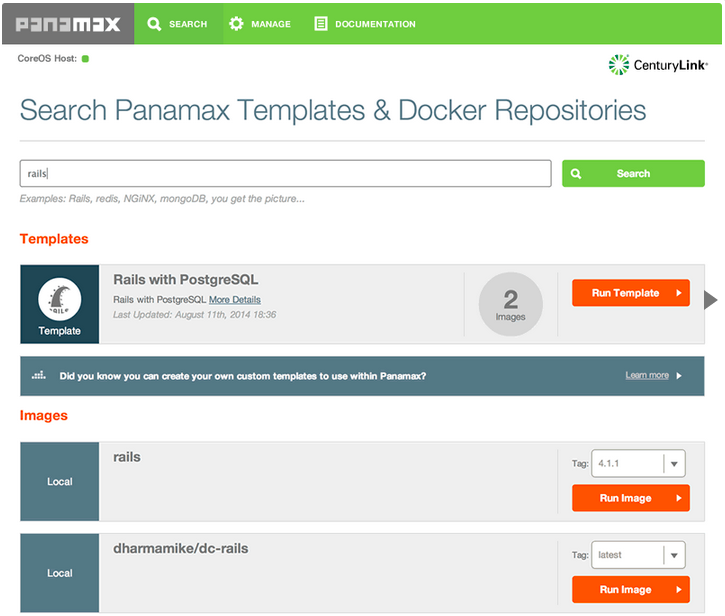Click the gray arrow right of Run Template
The image size is (725, 616).
click(711, 300)
